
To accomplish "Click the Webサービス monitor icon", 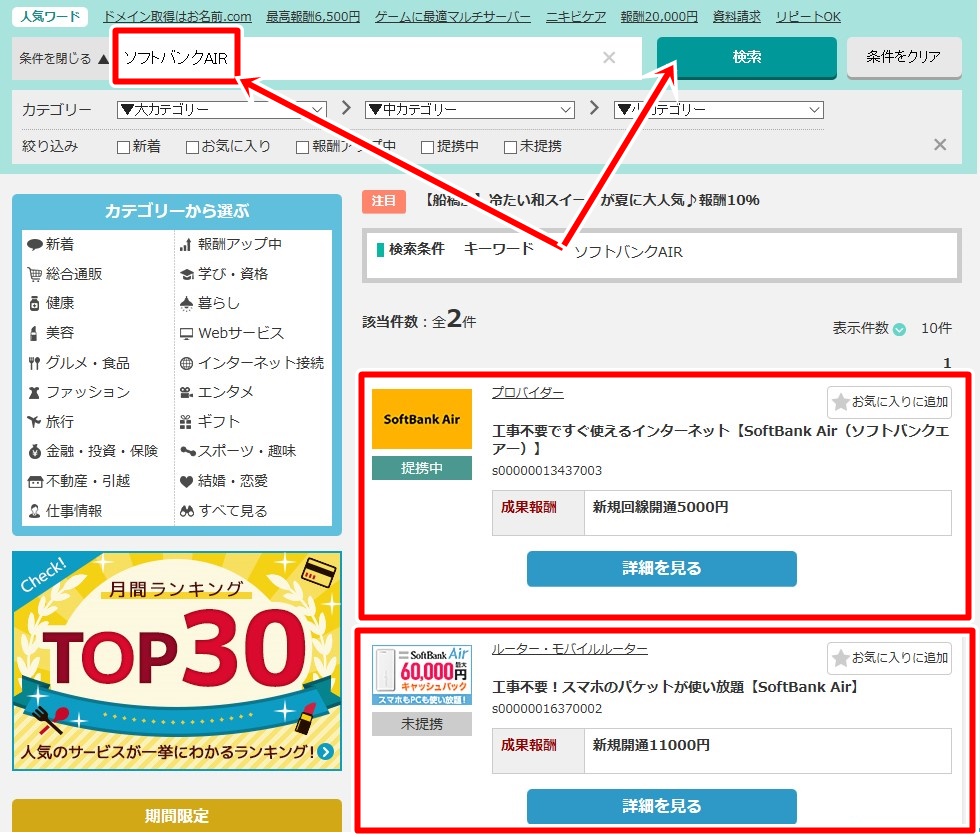I will [186, 333].
